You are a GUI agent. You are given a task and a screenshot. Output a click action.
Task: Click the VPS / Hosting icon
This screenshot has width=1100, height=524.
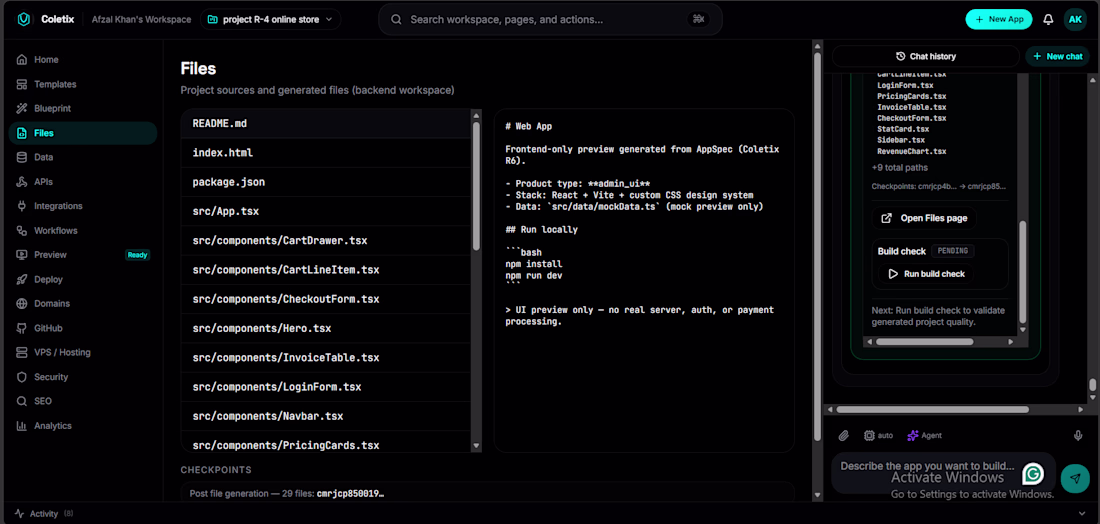point(22,352)
